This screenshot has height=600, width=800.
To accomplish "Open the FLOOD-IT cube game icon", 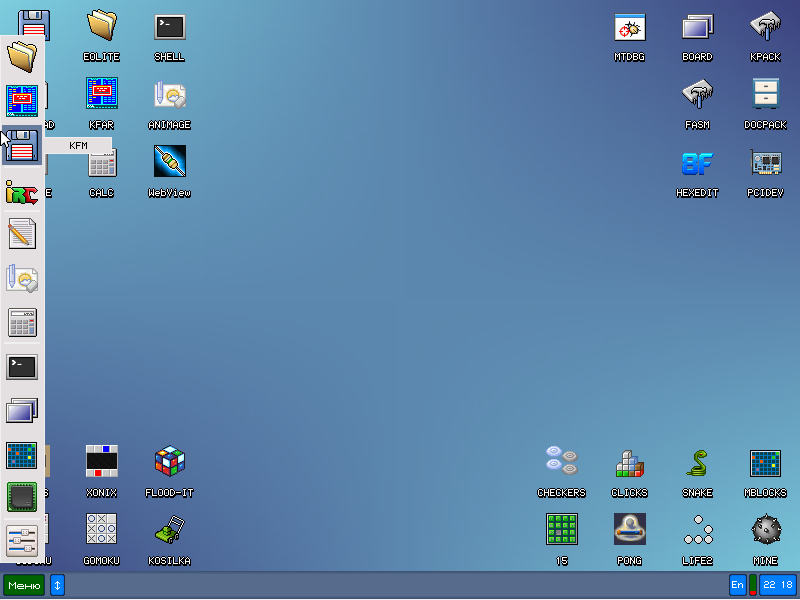I will click(x=169, y=461).
